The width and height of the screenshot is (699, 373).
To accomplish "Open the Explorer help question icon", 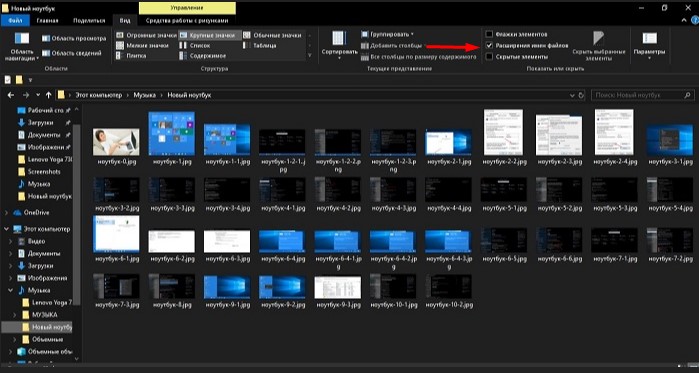I will pos(694,20).
